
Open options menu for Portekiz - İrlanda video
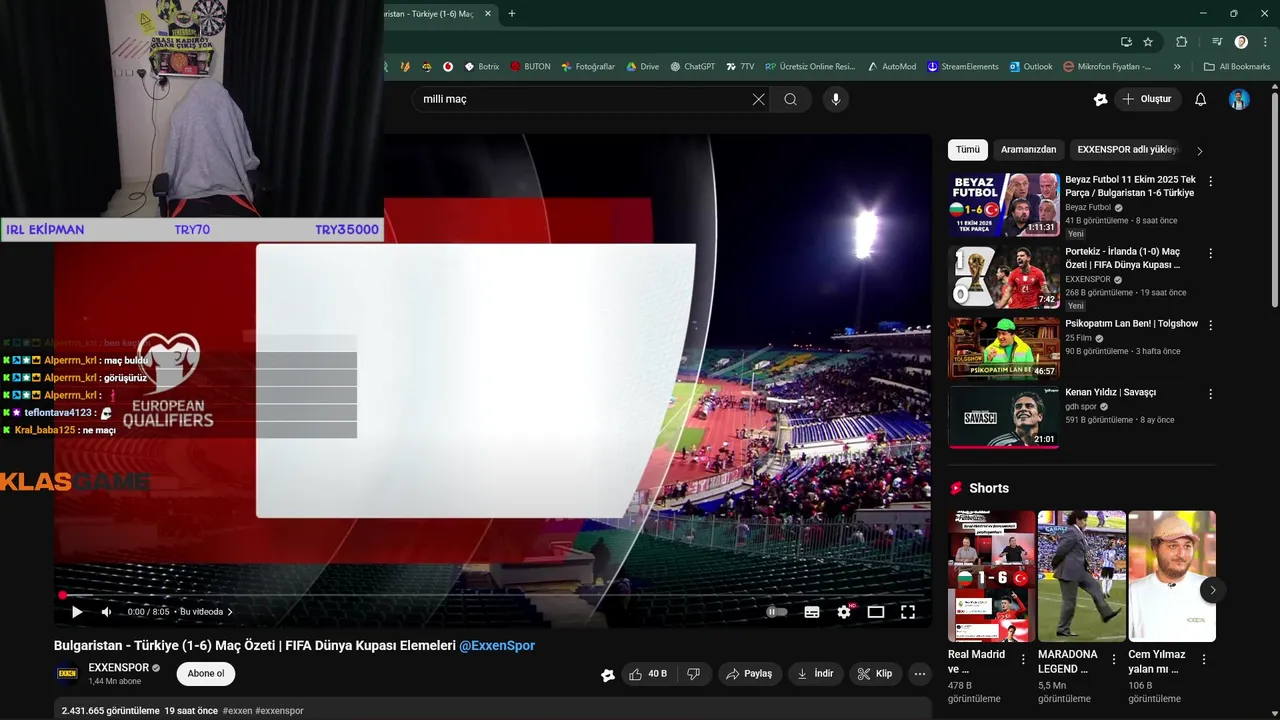click(x=1210, y=254)
